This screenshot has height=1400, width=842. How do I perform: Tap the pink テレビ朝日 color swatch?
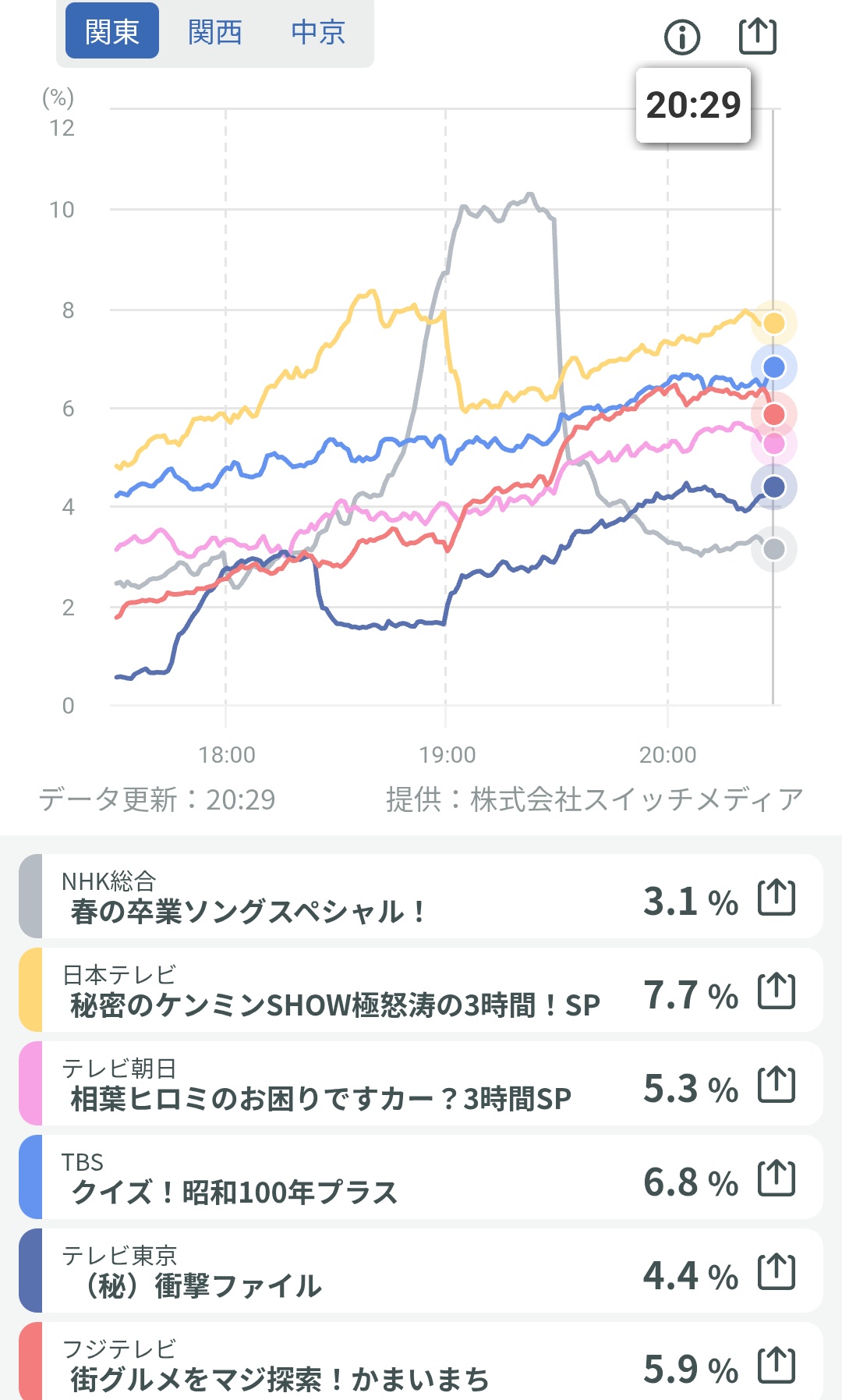(x=30, y=1083)
